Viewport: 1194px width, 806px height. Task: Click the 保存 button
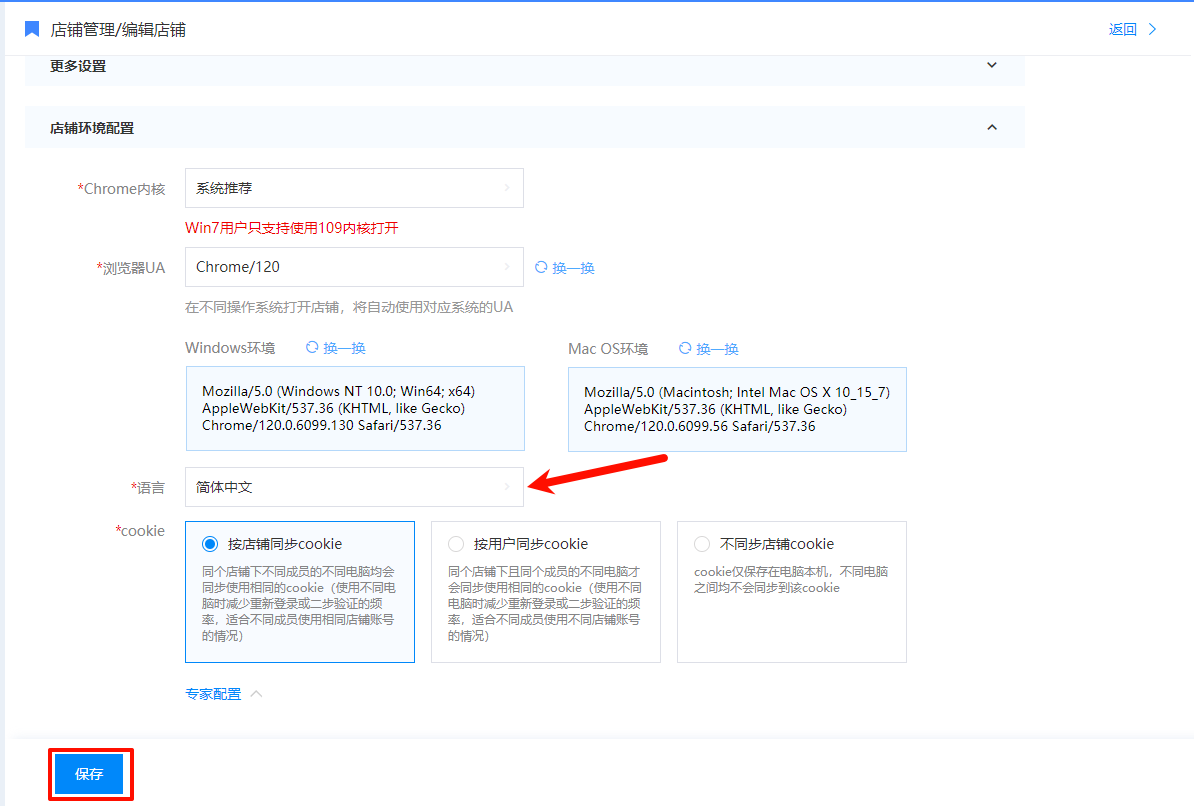(89, 774)
